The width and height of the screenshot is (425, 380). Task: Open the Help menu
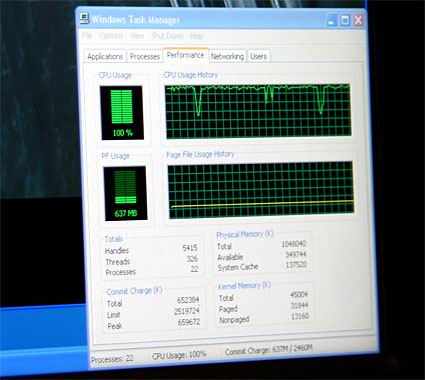click(196, 36)
